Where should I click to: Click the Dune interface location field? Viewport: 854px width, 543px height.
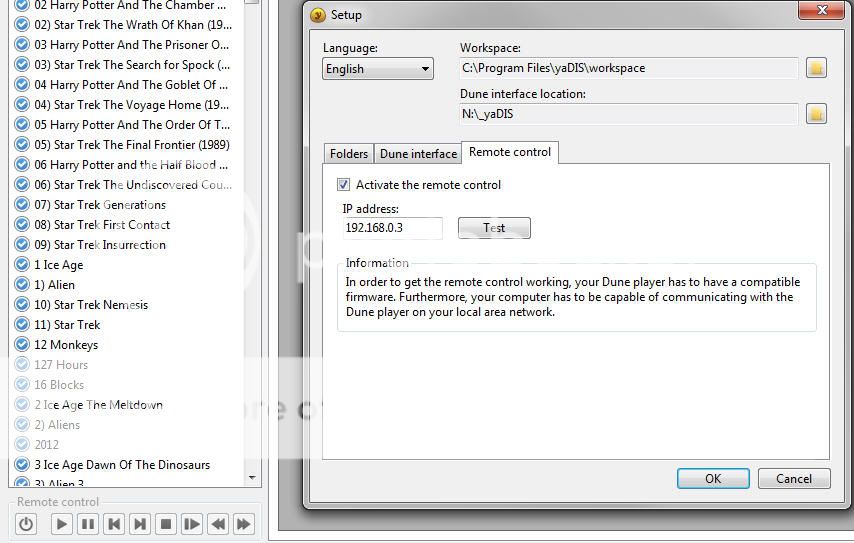[x=629, y=114]
